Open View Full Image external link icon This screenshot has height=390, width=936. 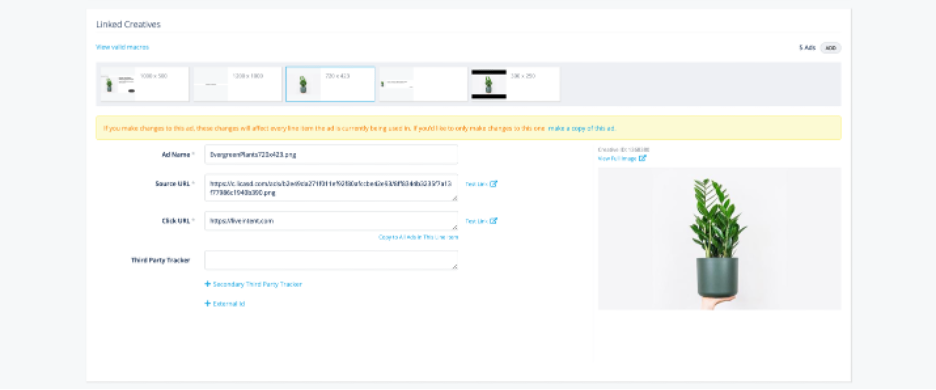[x=642, y=158]
